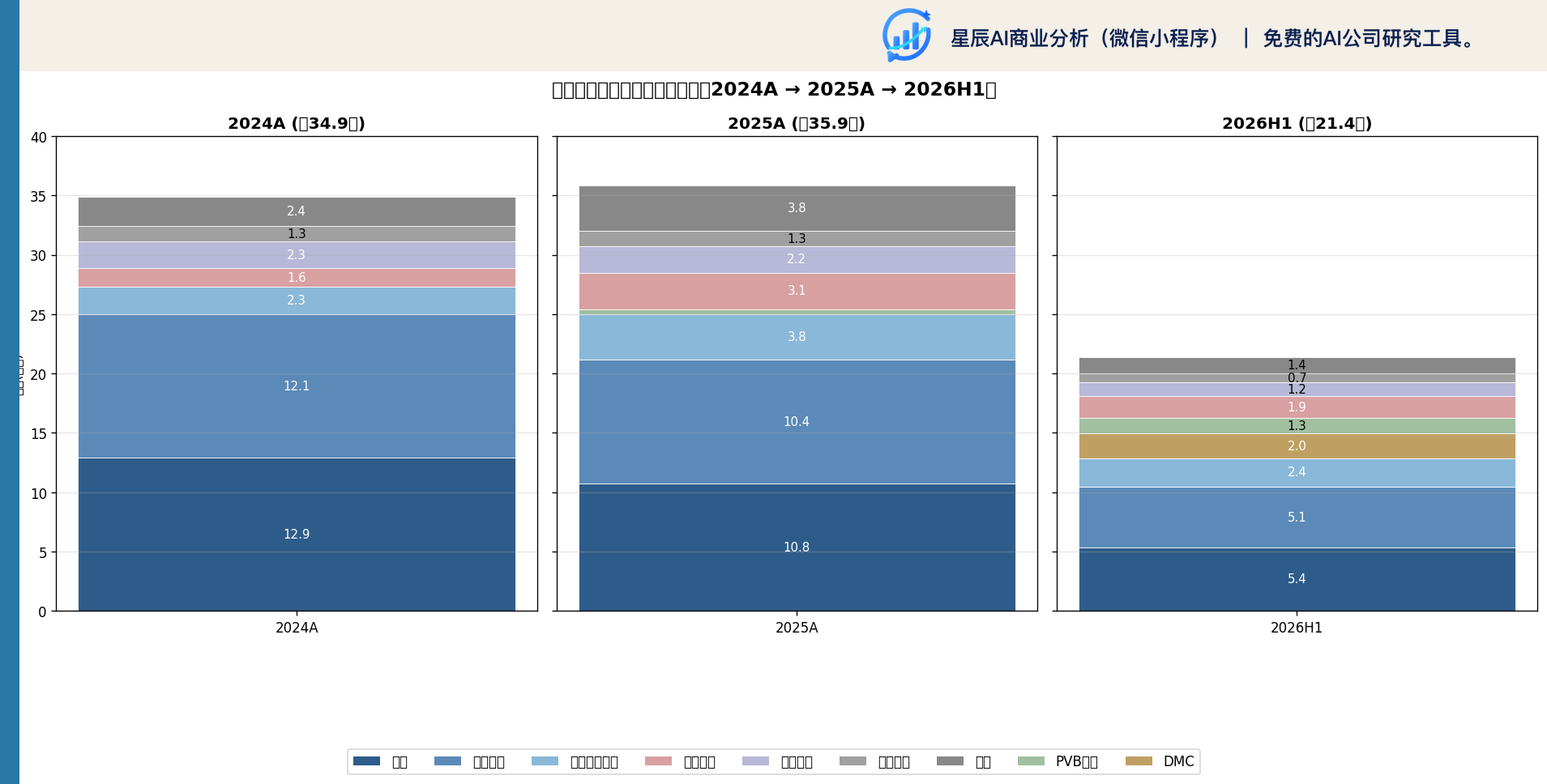The width and height of the screenshot is (1547, 784).
Task: Select the pink 3.1 segment in 2025A
Action: (797, 291)
